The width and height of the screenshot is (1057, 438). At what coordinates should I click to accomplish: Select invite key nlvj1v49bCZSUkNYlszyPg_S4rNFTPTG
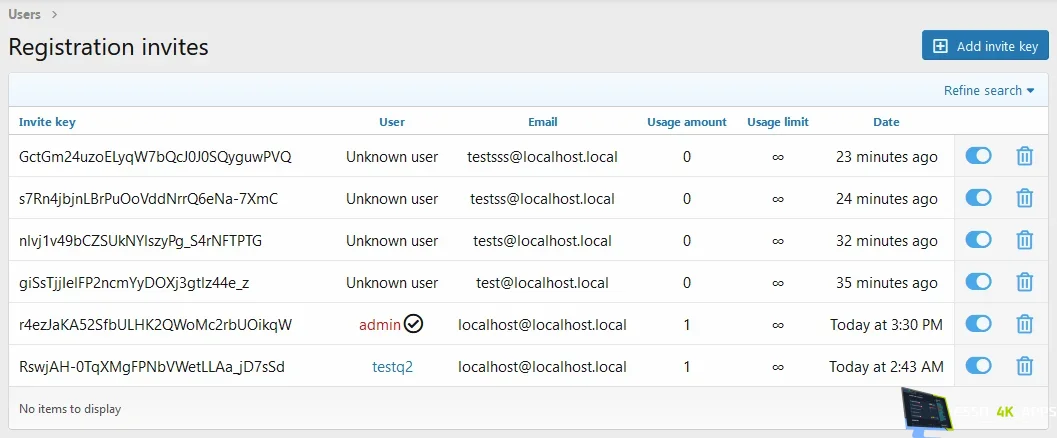tap(140, 241)
